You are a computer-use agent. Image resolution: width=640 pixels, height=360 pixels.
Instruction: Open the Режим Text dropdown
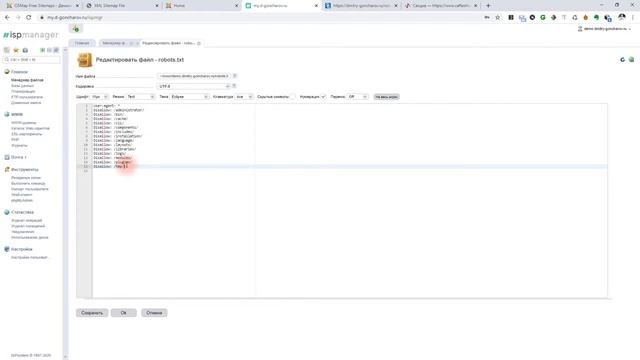pos(140,97)
